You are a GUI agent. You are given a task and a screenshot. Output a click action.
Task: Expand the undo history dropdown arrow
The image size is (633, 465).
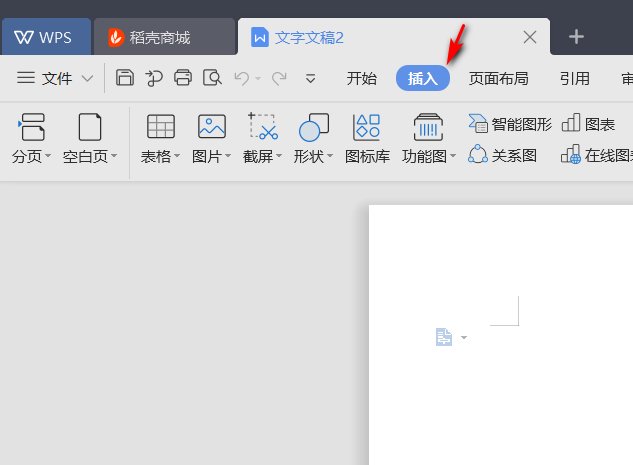258,78
